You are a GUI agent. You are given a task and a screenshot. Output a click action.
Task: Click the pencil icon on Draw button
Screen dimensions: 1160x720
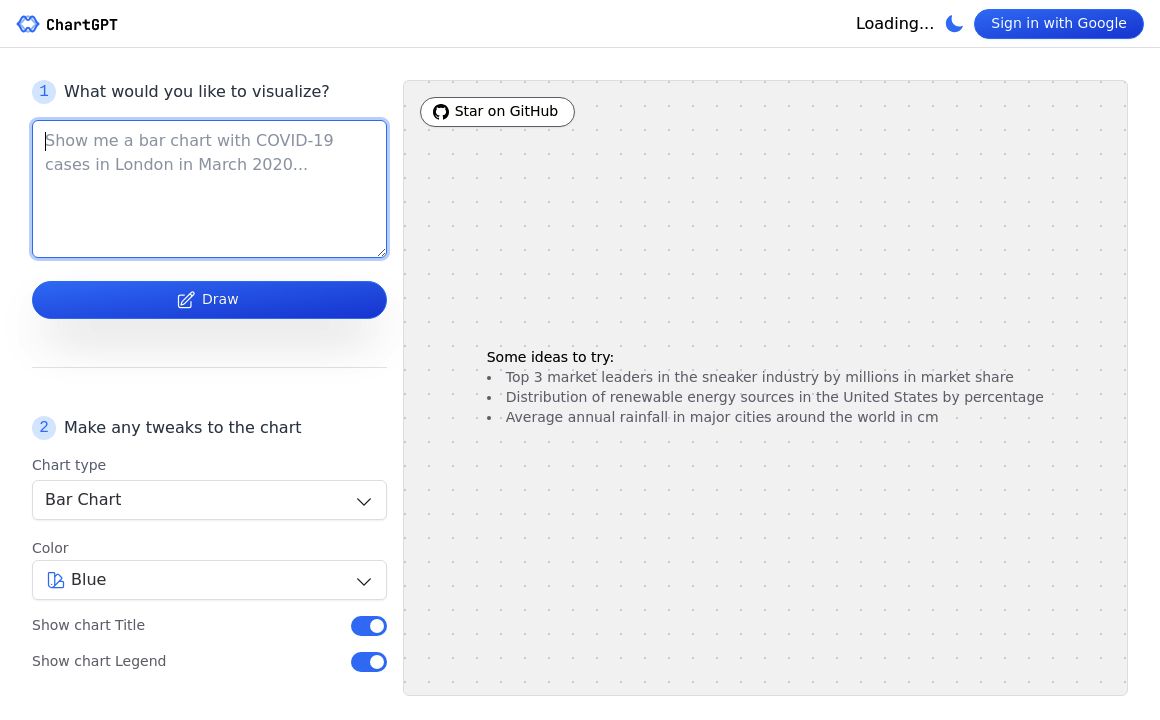(186, 300)
